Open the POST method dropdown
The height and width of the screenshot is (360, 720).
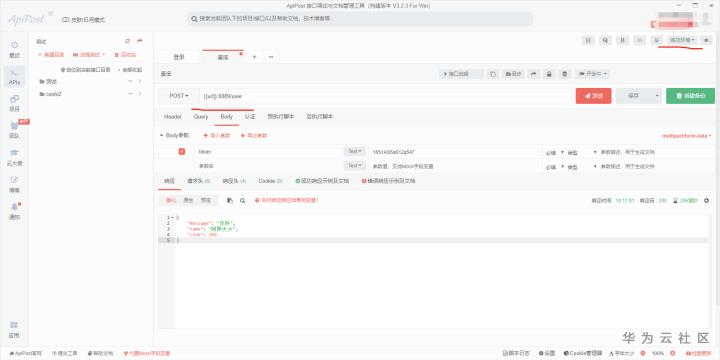pos(179,96)
